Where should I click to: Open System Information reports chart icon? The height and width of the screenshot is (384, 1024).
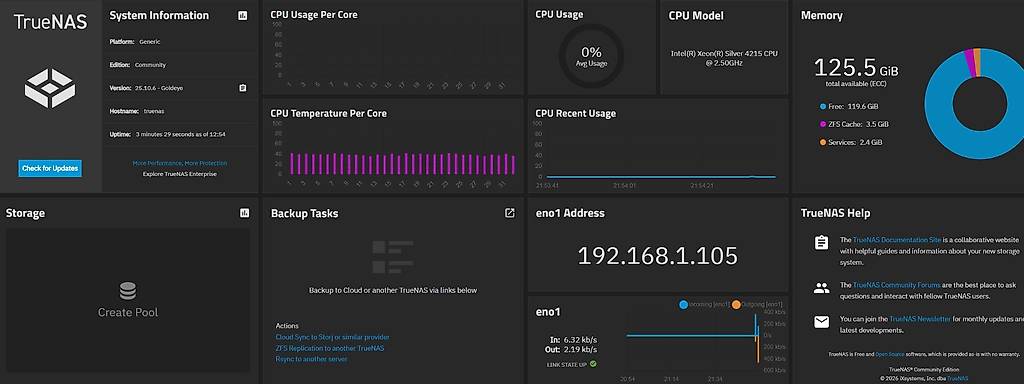pyautogui.click(x=243, y=16)
